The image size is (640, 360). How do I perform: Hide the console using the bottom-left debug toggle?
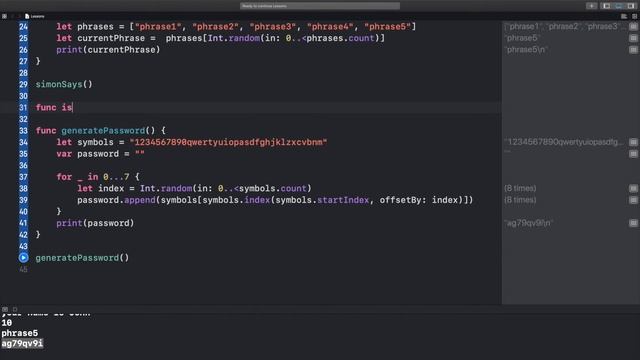coord(5,309)
